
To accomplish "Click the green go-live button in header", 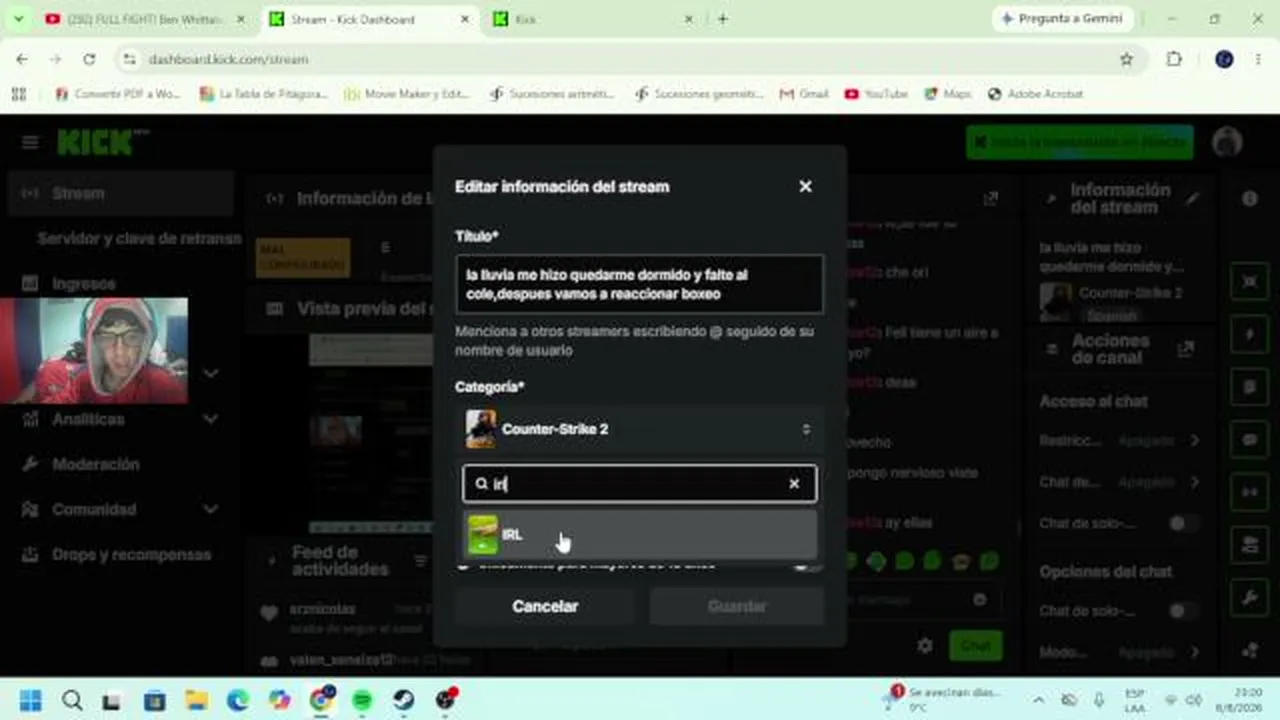I will [x=1080, y=142].
